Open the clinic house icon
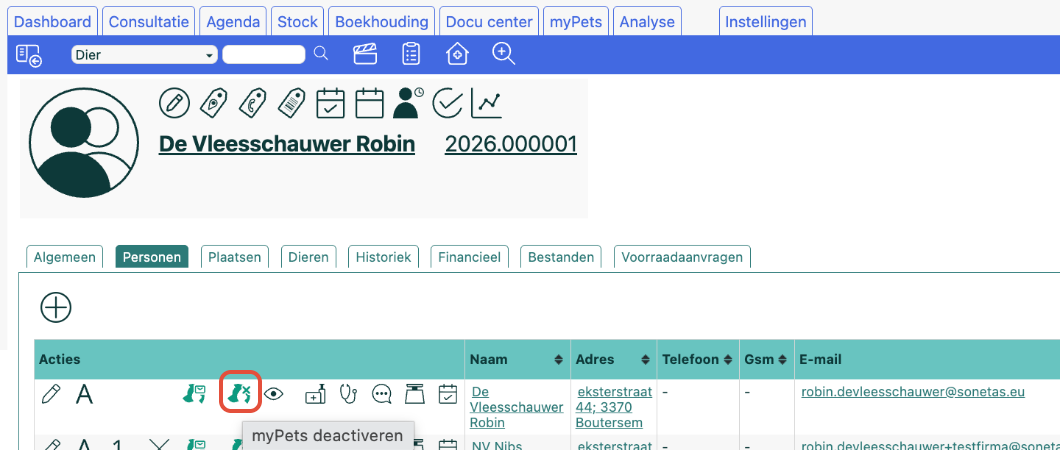Image resolution: width=1060 pixels, height=450 pixels. pos(458,54)
